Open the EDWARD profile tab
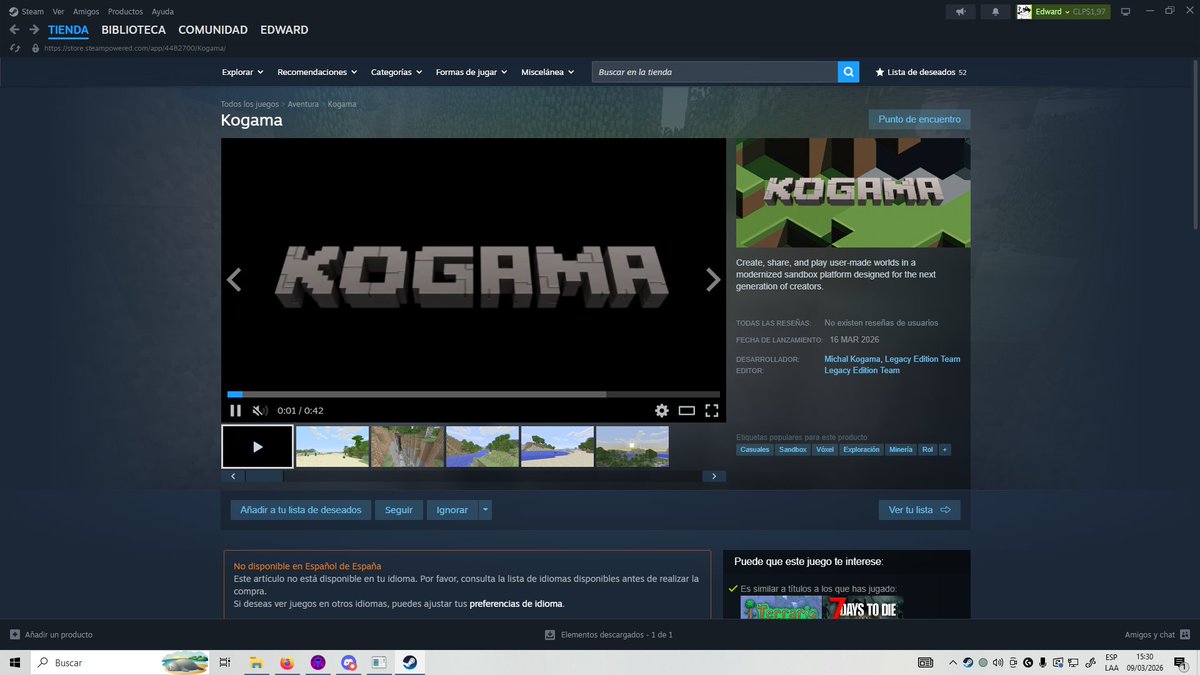This screenshot has width=1200, height=675. click(x=284, y=30)
